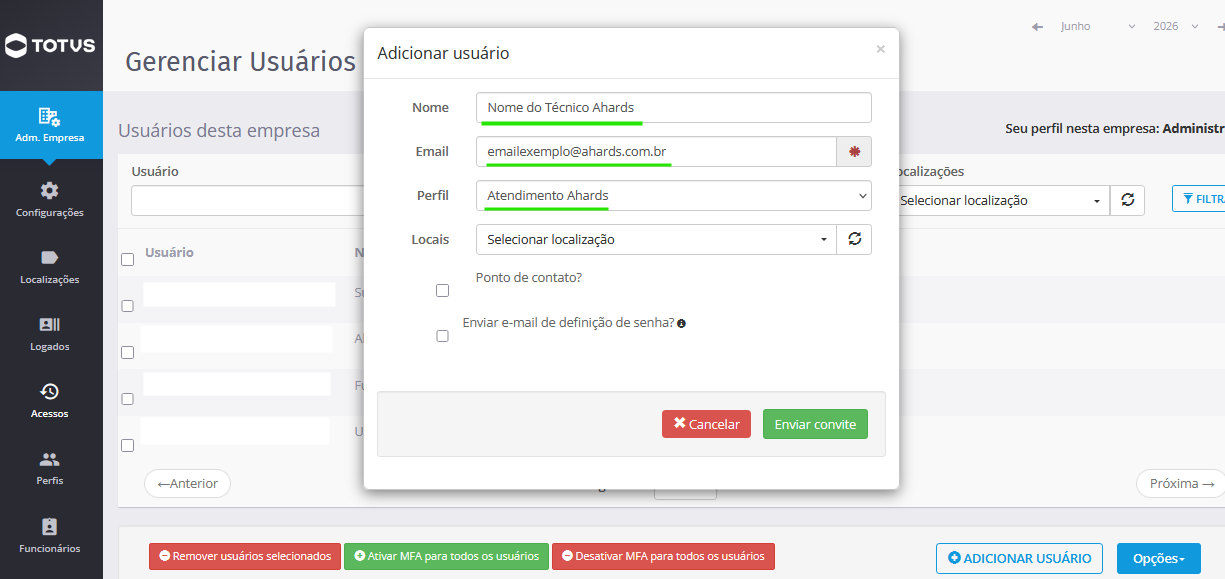Click Ativar MFA para todos os usuários
Viewport: 1225px width, 579px height.
tap(446, 556)
